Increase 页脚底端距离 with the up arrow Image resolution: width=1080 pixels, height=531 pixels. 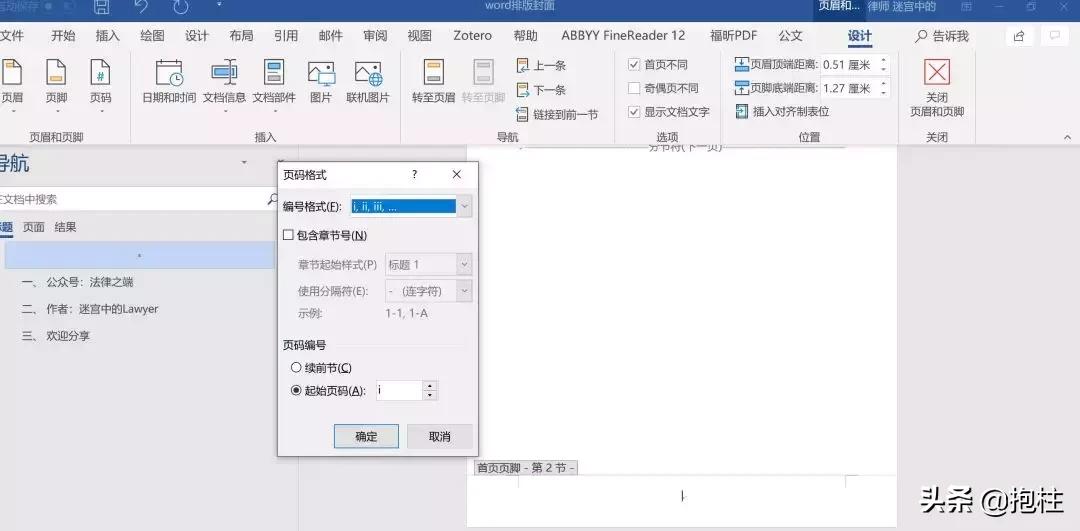884,83
